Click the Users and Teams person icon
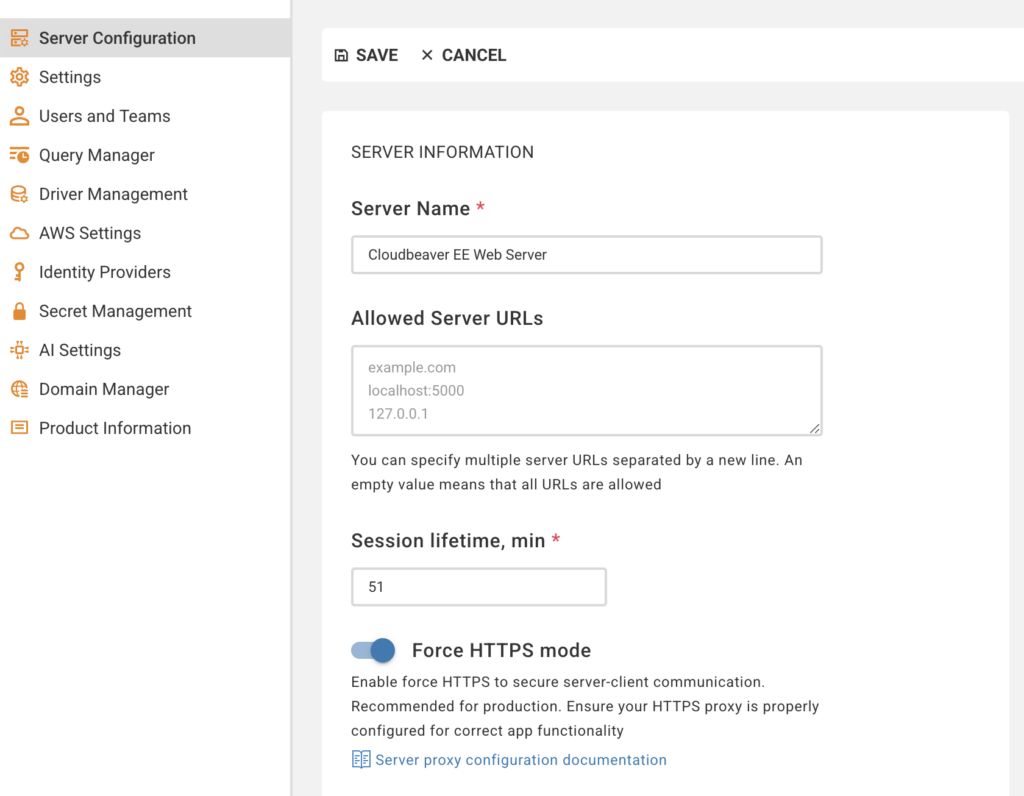Viewport: 1024px width, 796px height. [x=19, y=116]
